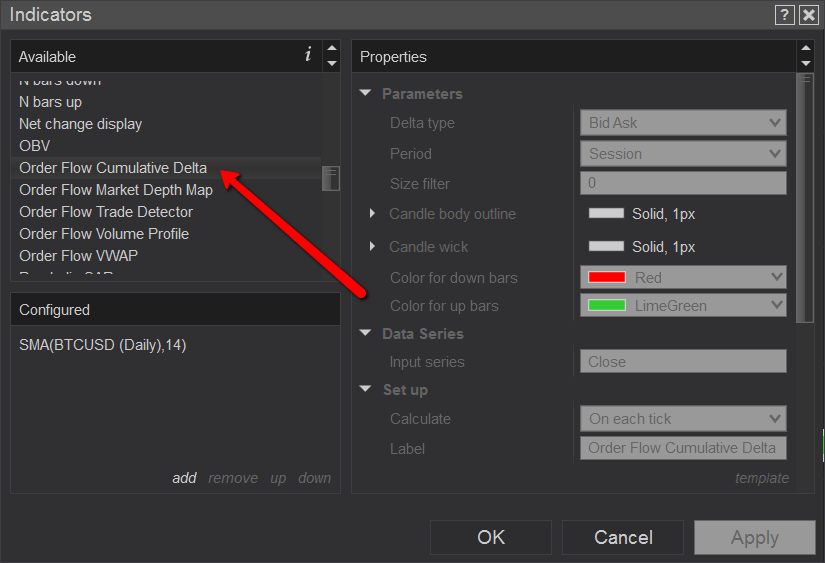Collapse the Parameters section

[365, 93]
